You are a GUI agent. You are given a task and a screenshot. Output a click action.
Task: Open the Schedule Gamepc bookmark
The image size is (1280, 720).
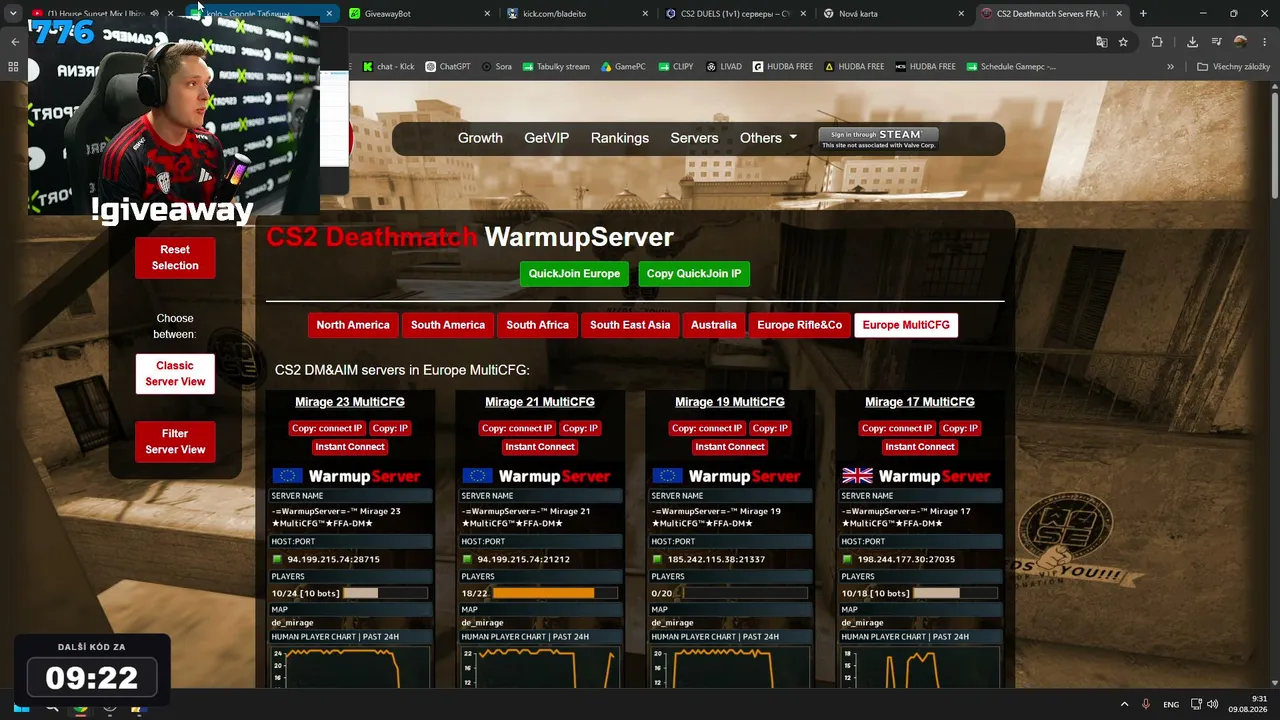(1011, 67)
